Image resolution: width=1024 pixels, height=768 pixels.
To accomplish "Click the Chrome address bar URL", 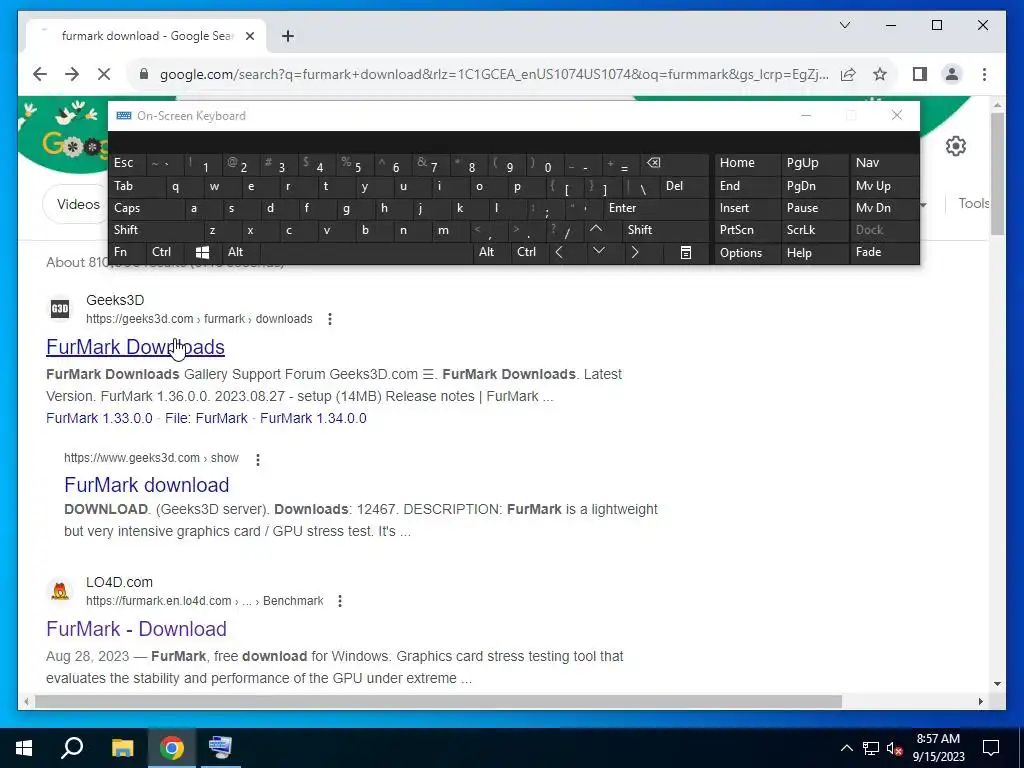I will pyautogui.click(x=494, y=74).
